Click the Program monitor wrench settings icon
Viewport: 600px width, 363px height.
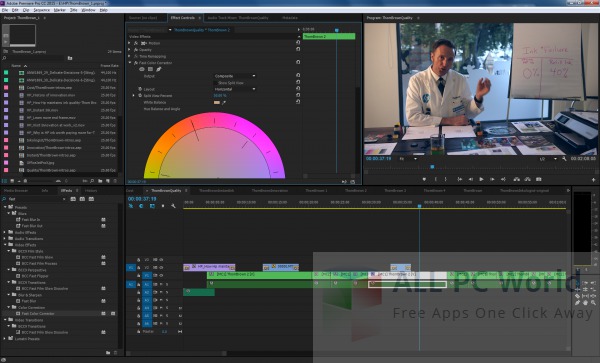564,159
